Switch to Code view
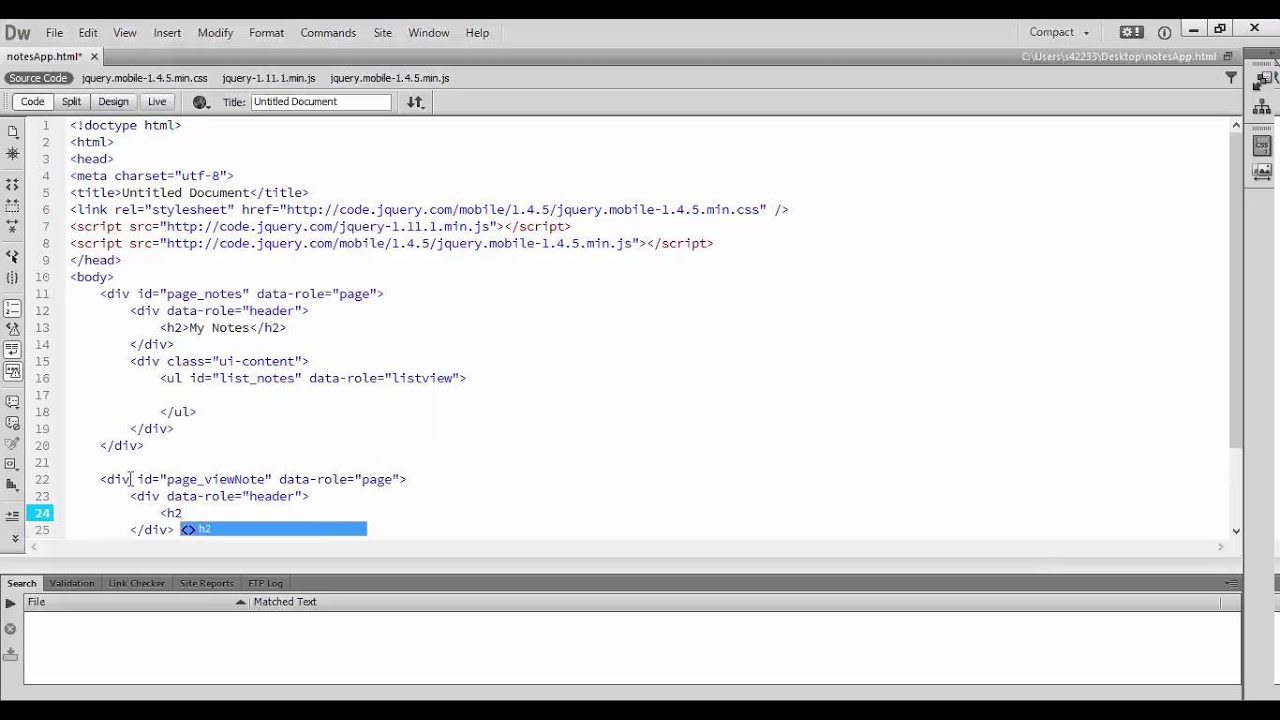Viewport: 1280px width, 720px height. (x=32, y=102)
